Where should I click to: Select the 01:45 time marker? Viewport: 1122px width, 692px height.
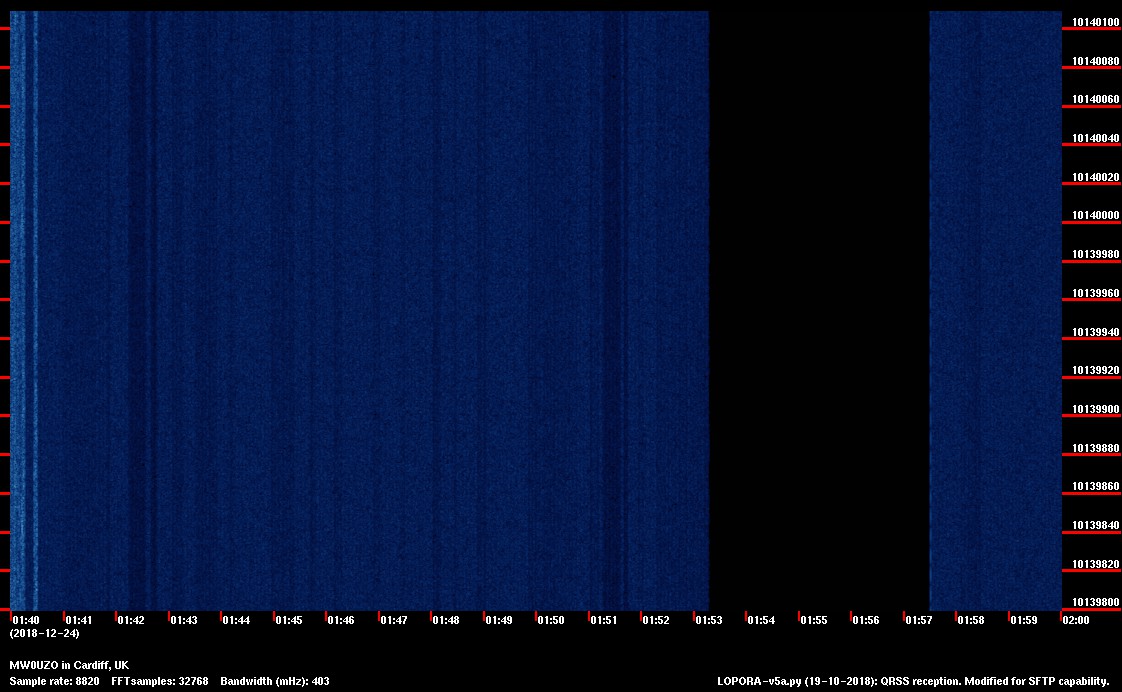pos(289,620)
